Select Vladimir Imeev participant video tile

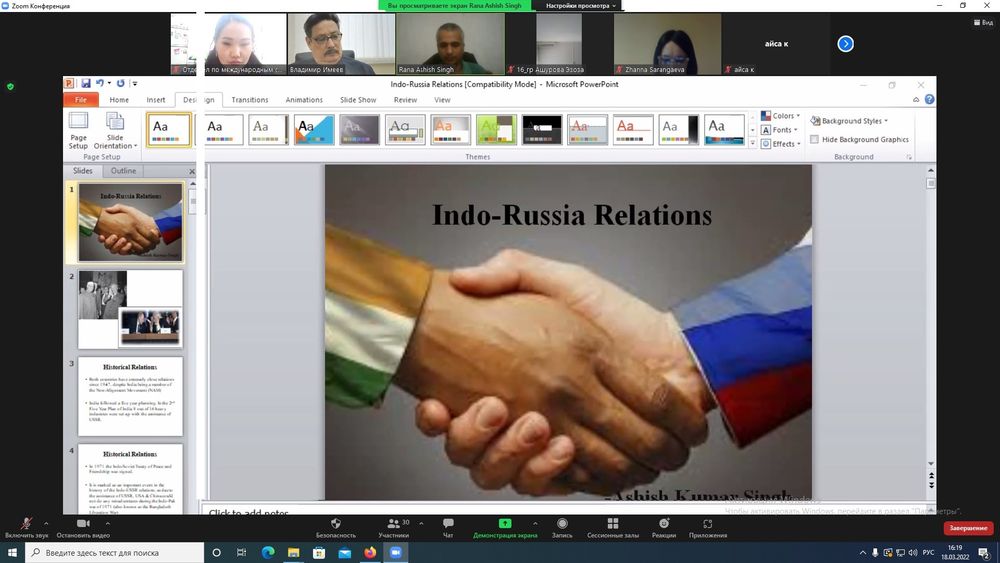pos(341,43)
